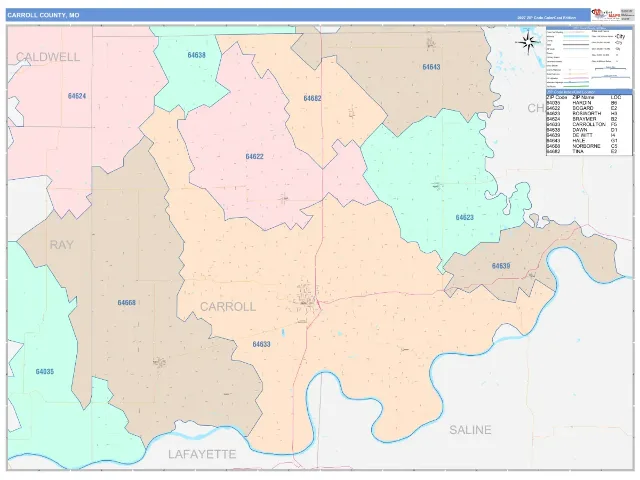The height and width of the screenshot is (480, 640).
Task: Click the 64633 ZIP code label
Action: [261, 344]
